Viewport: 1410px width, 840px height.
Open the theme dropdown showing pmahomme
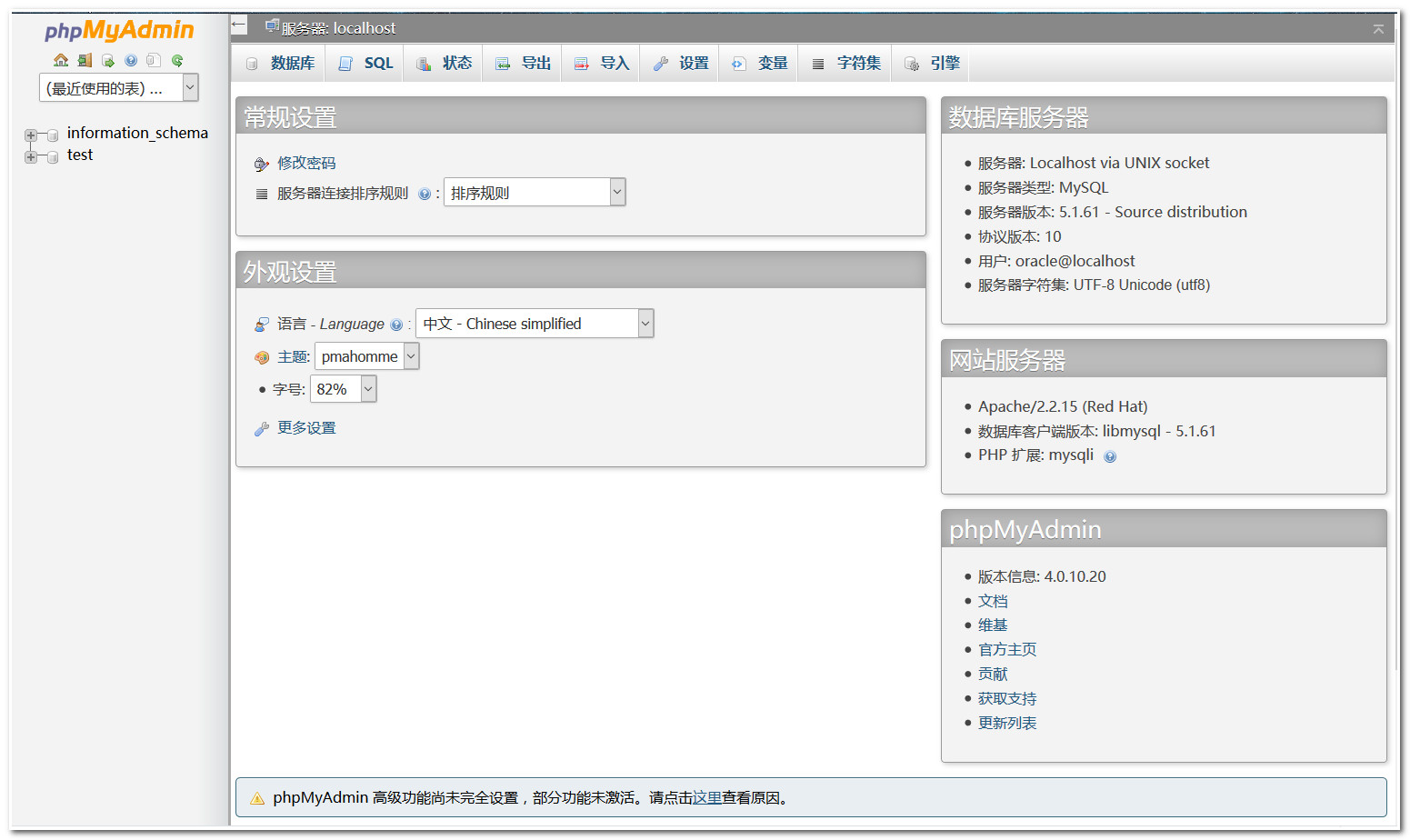(367, 355)
